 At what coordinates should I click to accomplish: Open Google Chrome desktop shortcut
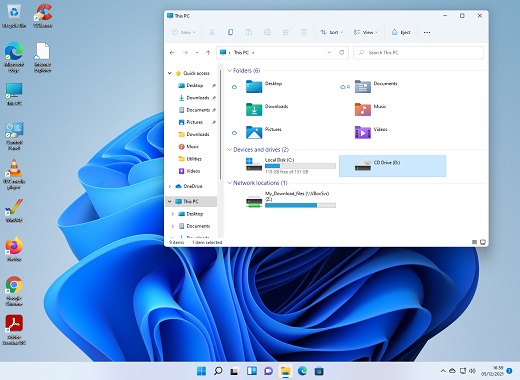pyautogui.click(x=14, y=291)
